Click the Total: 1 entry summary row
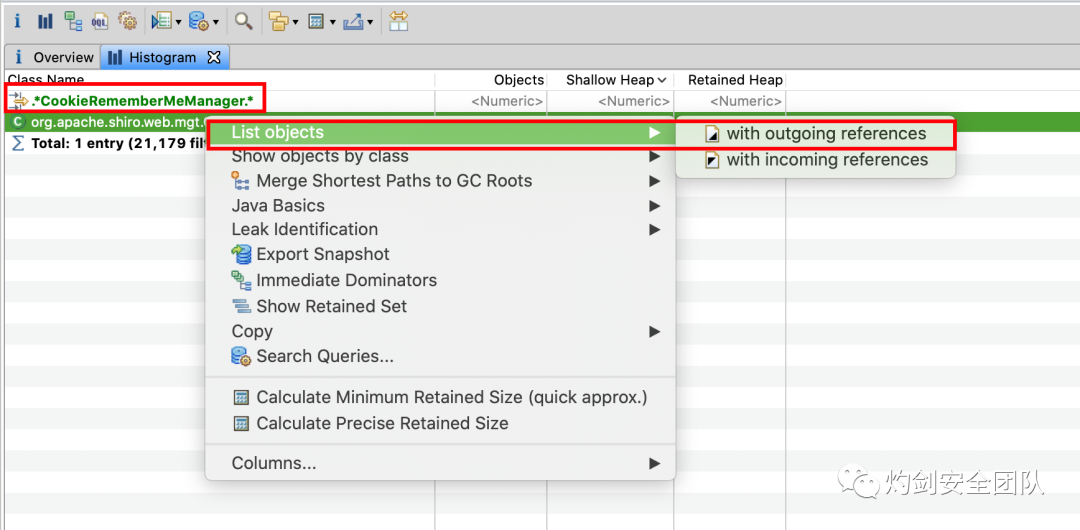This screenshot has width=1080, height=530. click(109, 144)
